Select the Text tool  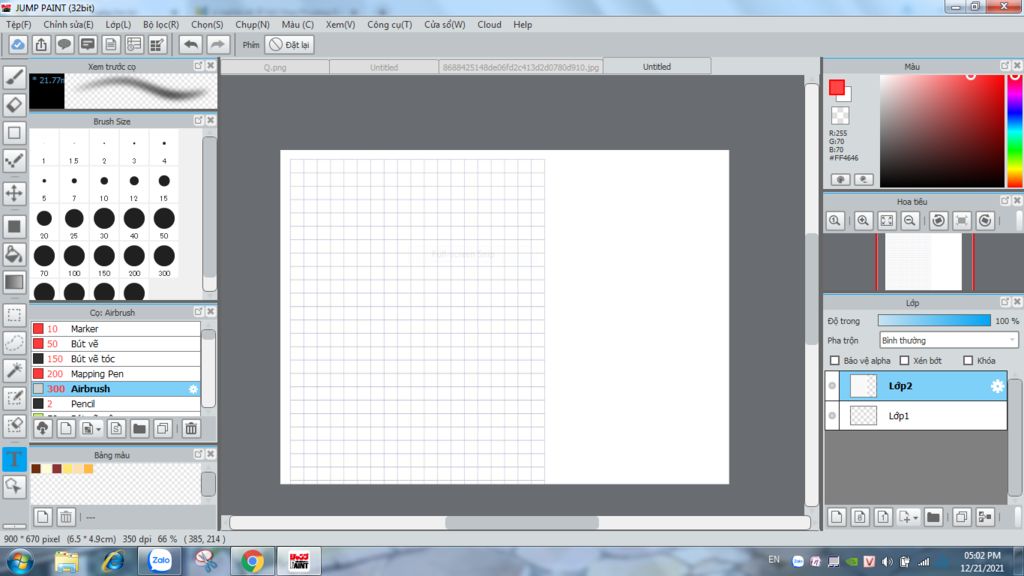(x=14, y=458)
